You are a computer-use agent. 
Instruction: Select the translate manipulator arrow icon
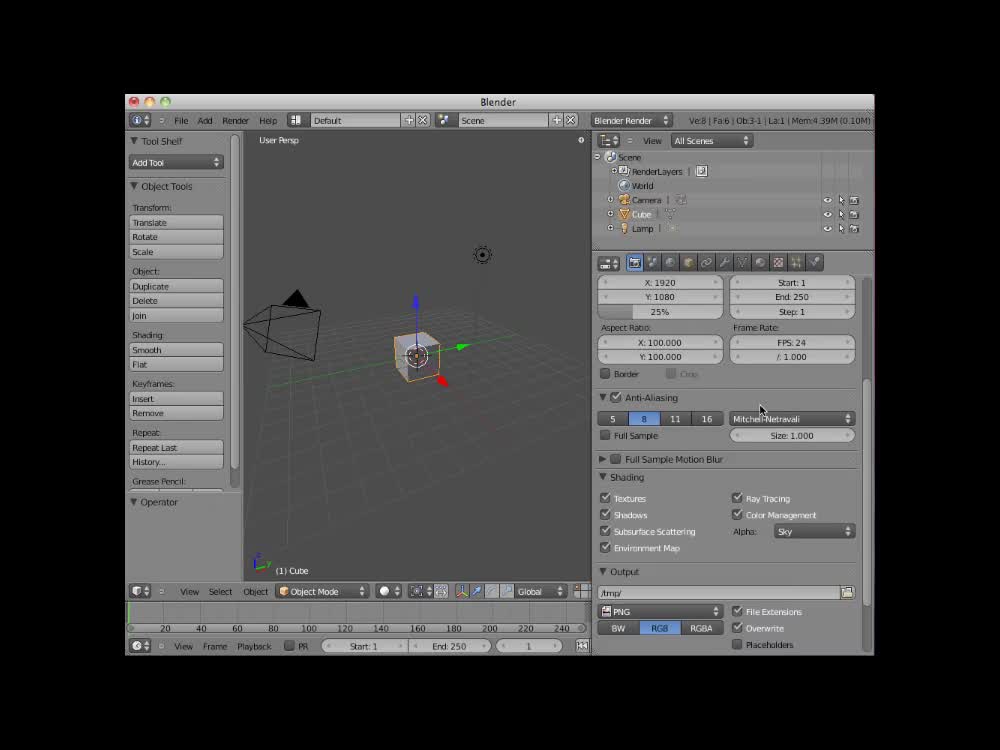pos(478,591)
